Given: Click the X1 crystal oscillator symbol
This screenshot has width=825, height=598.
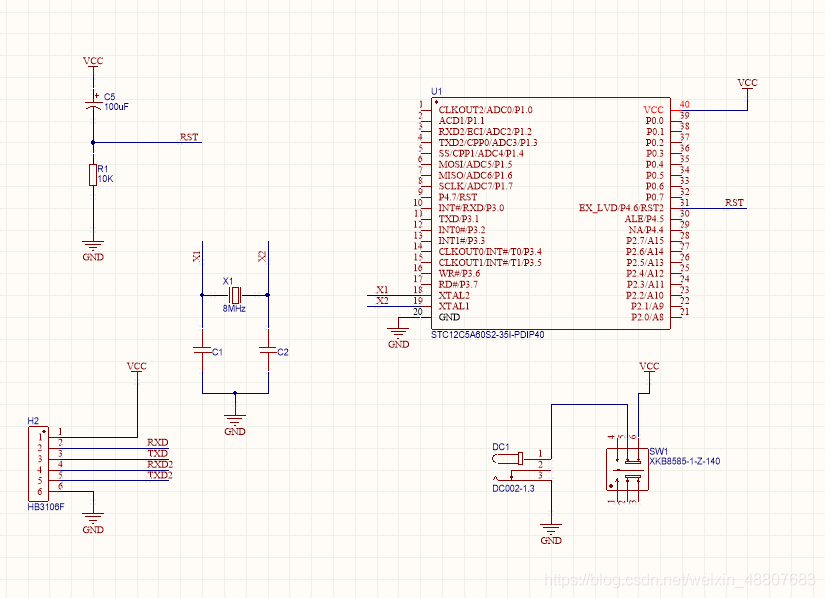Looking at the screenshot, I should tap(235, 295).
